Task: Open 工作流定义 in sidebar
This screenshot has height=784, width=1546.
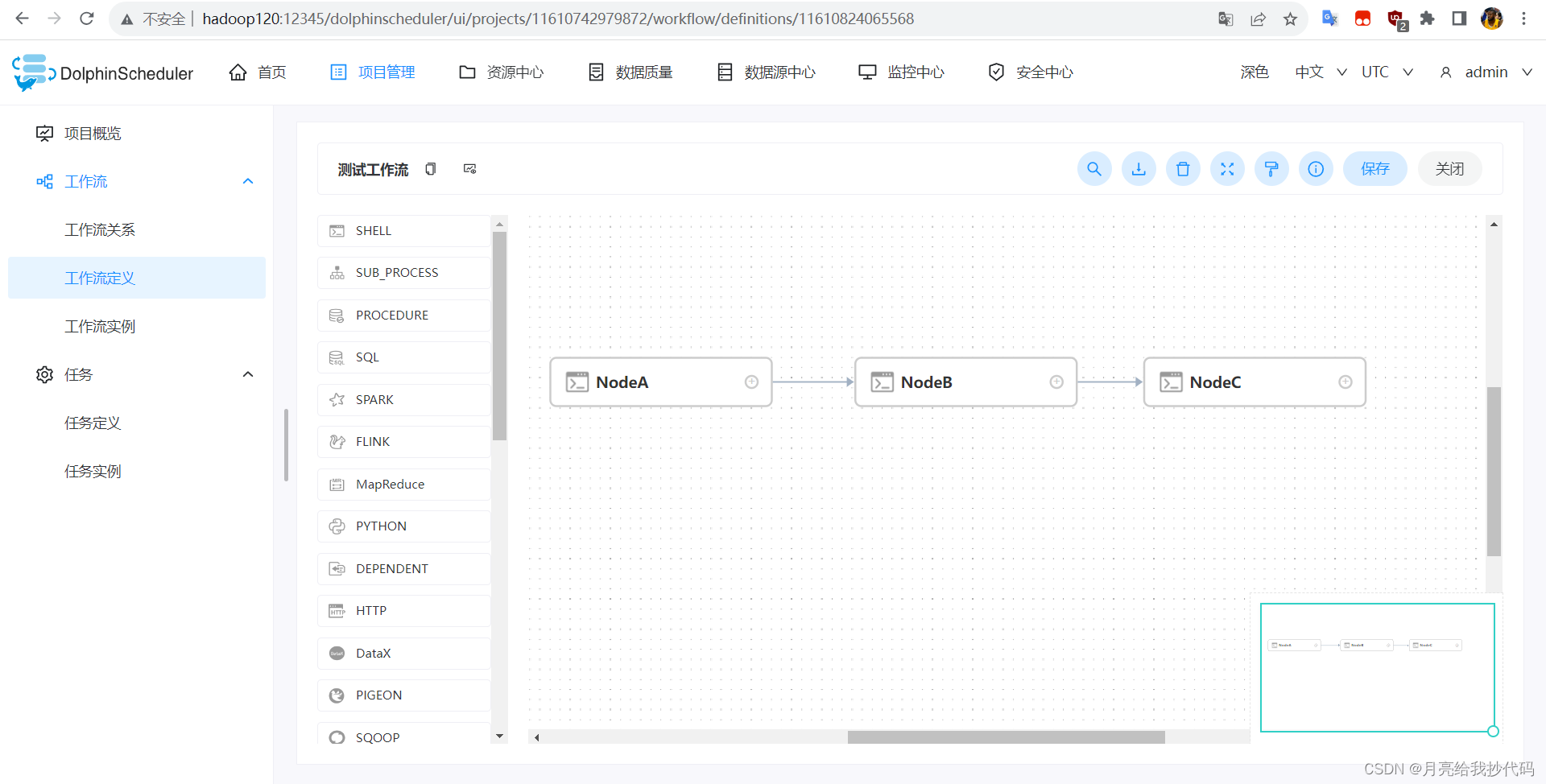Action: (x=137, y=278)
